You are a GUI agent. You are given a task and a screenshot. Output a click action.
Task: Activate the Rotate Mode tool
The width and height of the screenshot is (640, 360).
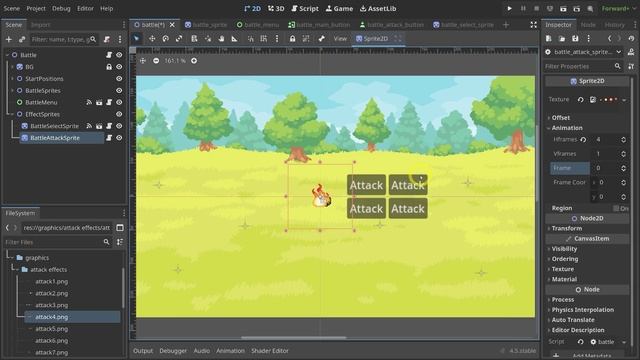[165, 38]
